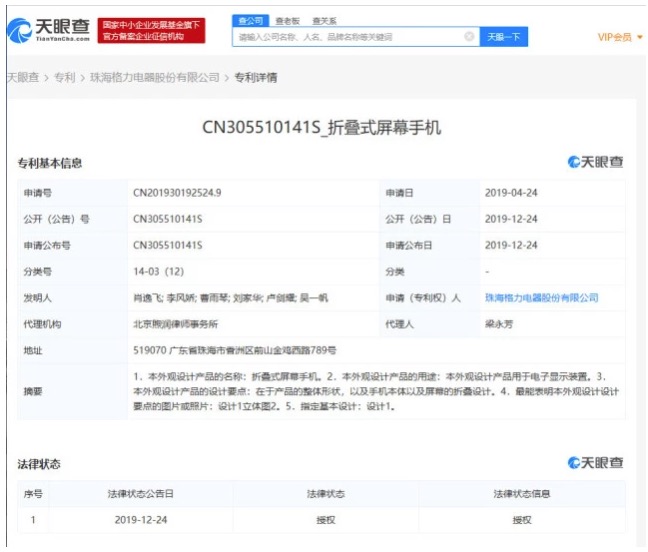Select 授权 under 法律状态 column
This screenshot has height=552, width=648.
[326, 520]
